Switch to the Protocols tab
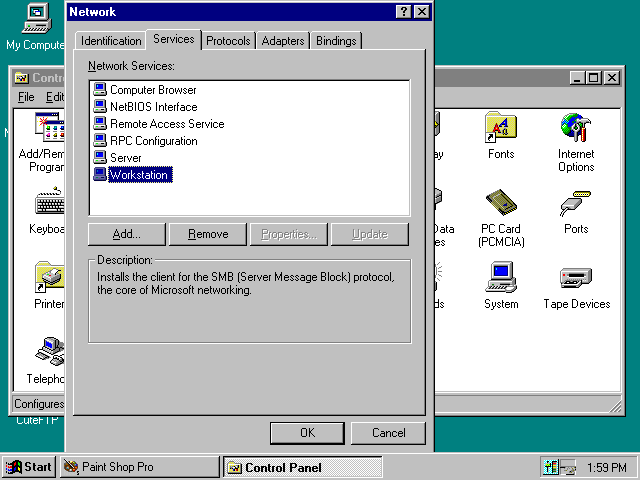This screenshot has width=640, height=480. 228,41
